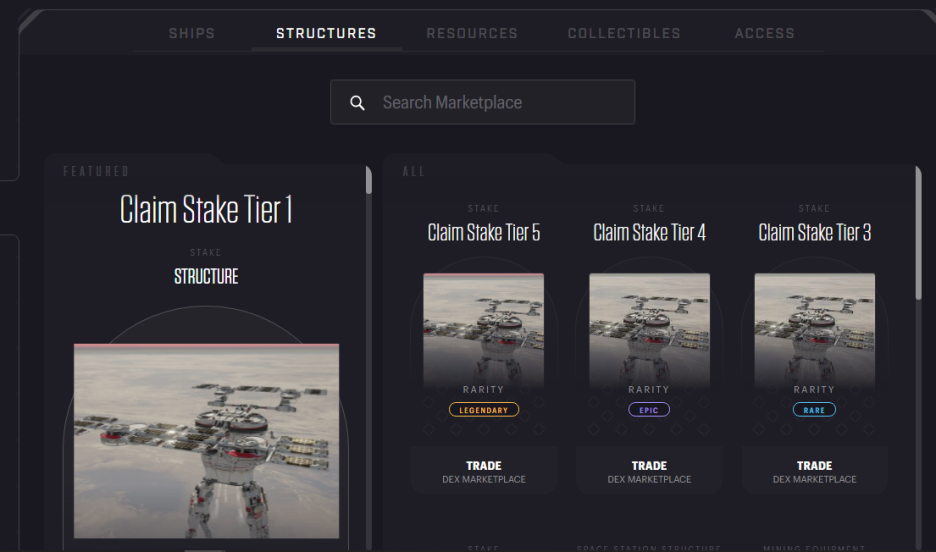
Task: Click the Epic rarity badge
Action: click(649, 410)
